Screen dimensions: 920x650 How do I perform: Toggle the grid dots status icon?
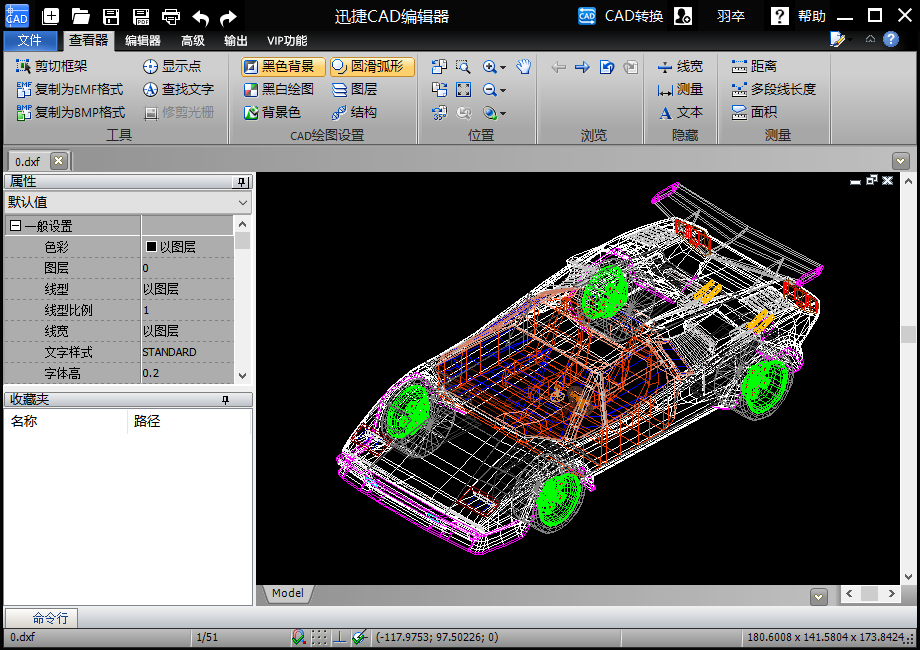click(319, 637)
